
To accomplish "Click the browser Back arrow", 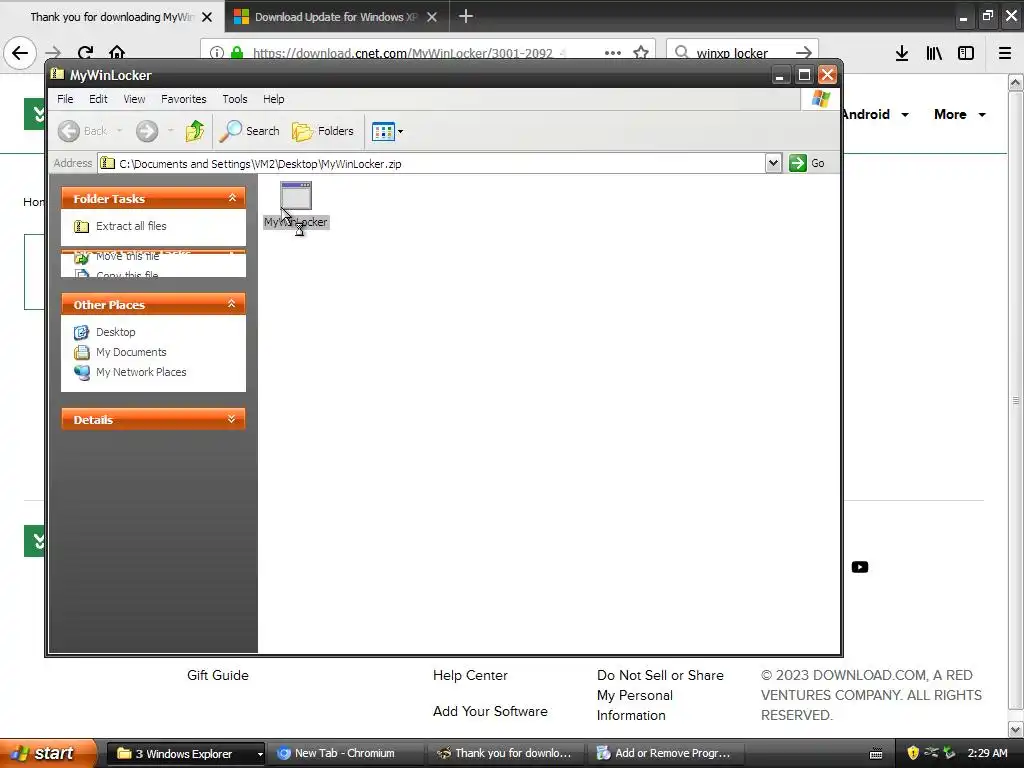I will [20, 53].
